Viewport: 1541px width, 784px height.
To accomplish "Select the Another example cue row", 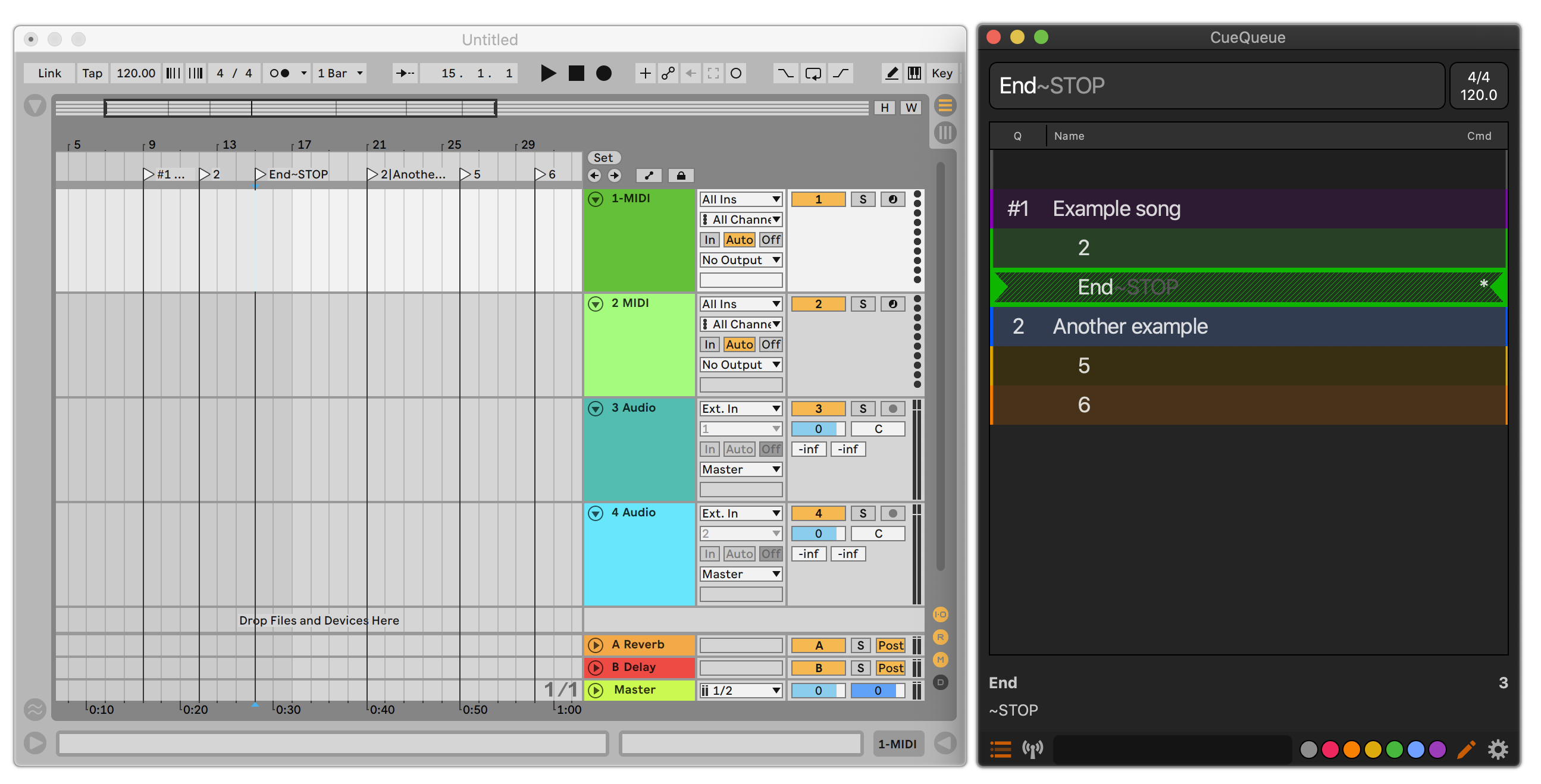I will click(1248, 327).
